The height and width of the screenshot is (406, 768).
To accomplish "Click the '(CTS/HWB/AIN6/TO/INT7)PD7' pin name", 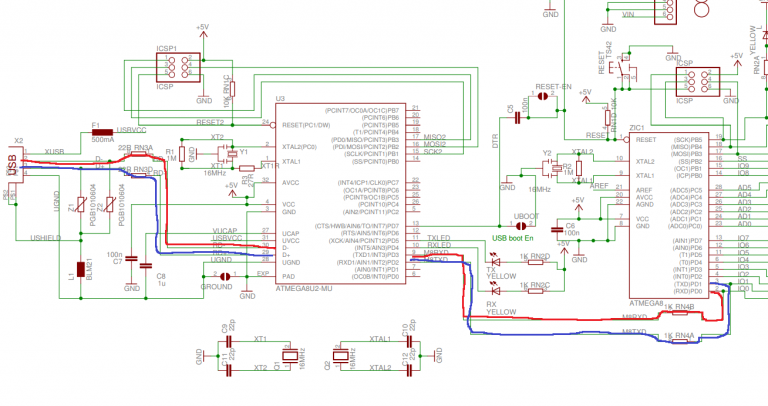I will [357, 226].
